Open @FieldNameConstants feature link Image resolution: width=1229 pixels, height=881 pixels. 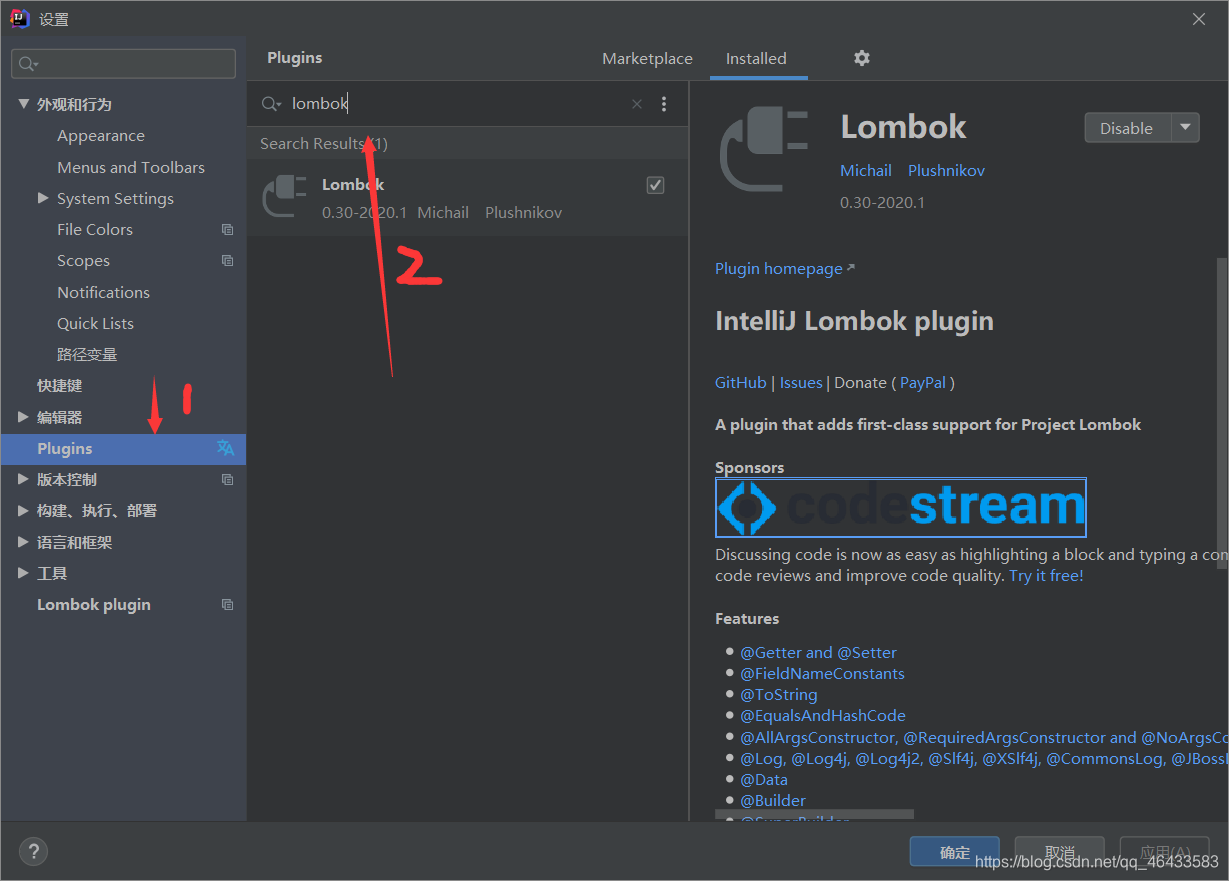coord(822,674)
